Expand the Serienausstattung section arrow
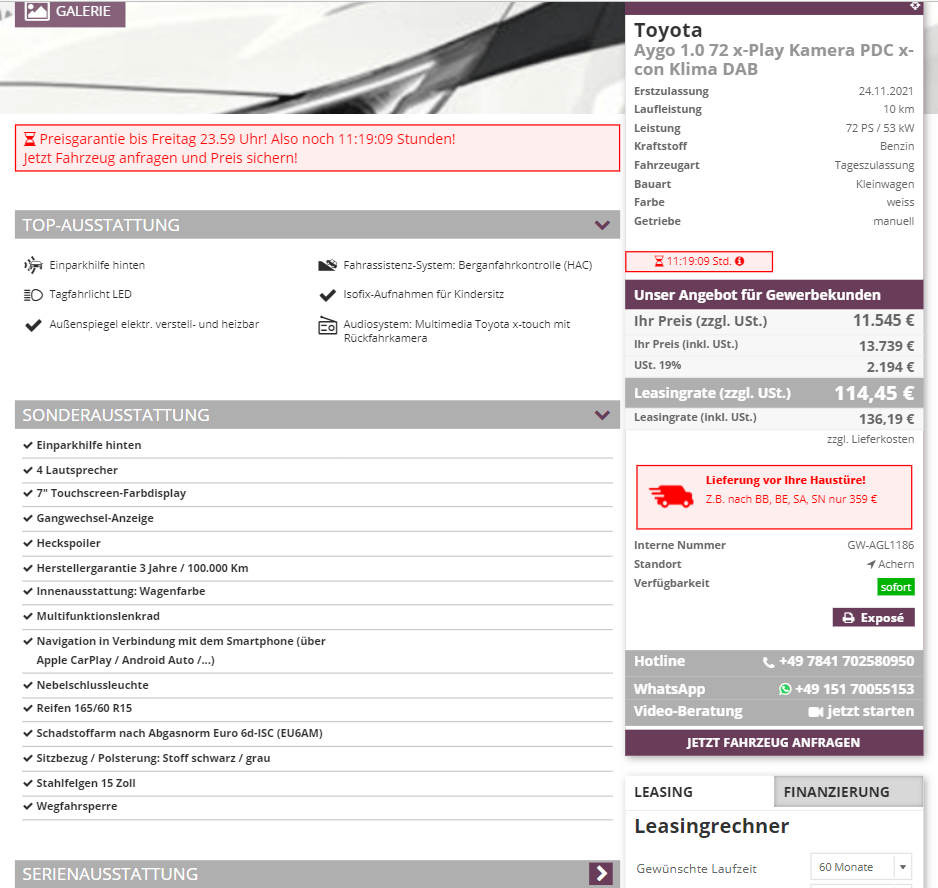938x888 pixels. point(601,873)
